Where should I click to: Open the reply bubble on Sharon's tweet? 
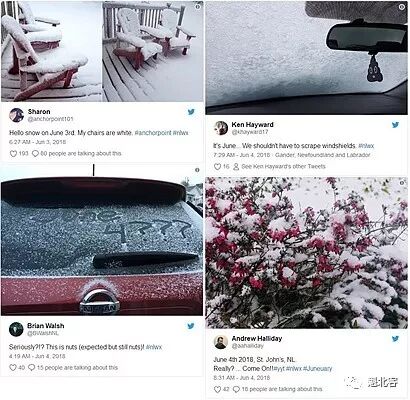[35, 154]
